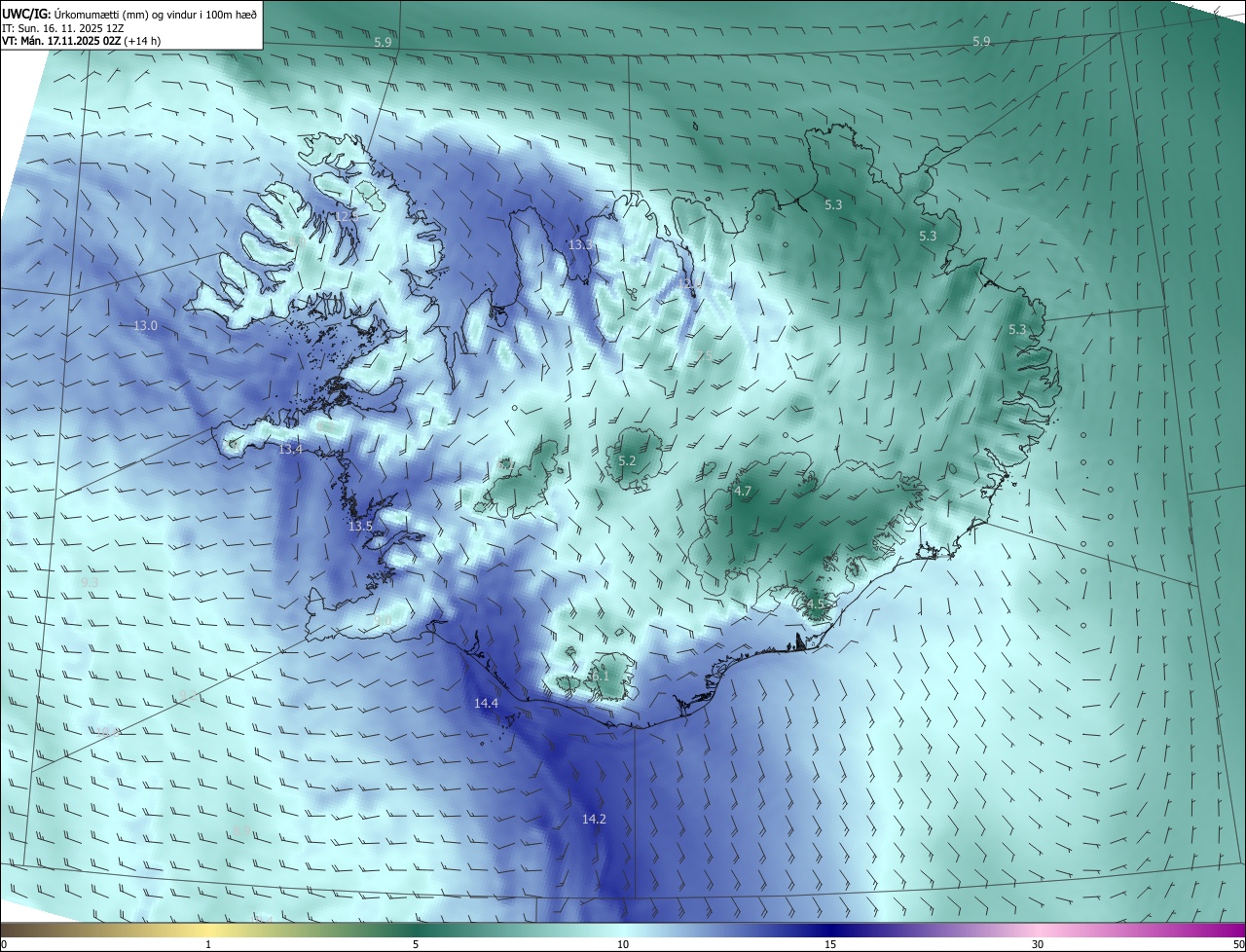Click the 14.2 value label over the ocean
Screen dimensions: 1246x952
pyautogui.click(x=594, y=820)
